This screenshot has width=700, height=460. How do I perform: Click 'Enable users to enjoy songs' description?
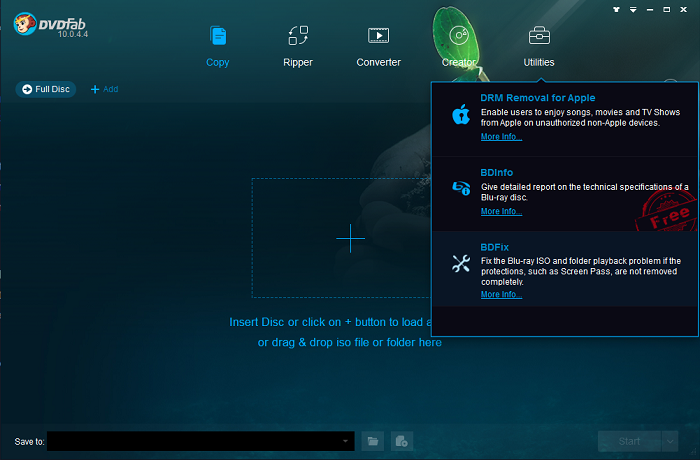(x=580, y=117)
